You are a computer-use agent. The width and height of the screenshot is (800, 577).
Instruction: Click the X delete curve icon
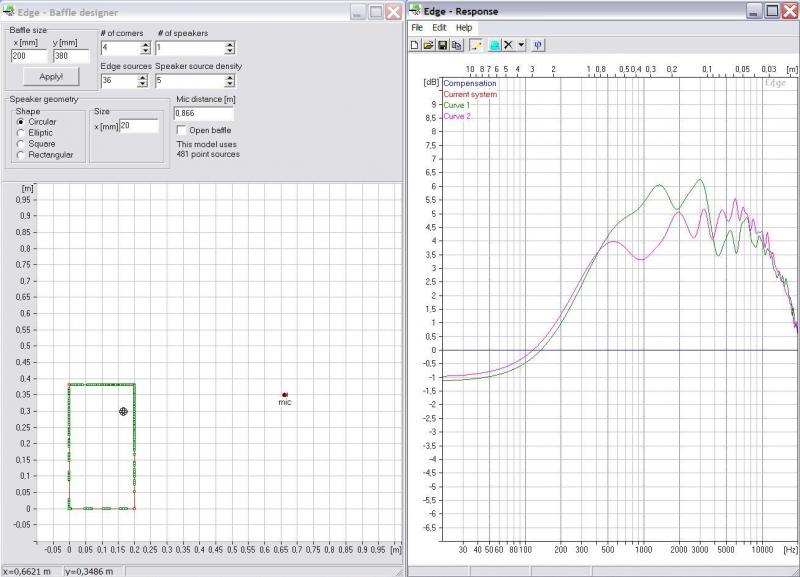point(508,45)
